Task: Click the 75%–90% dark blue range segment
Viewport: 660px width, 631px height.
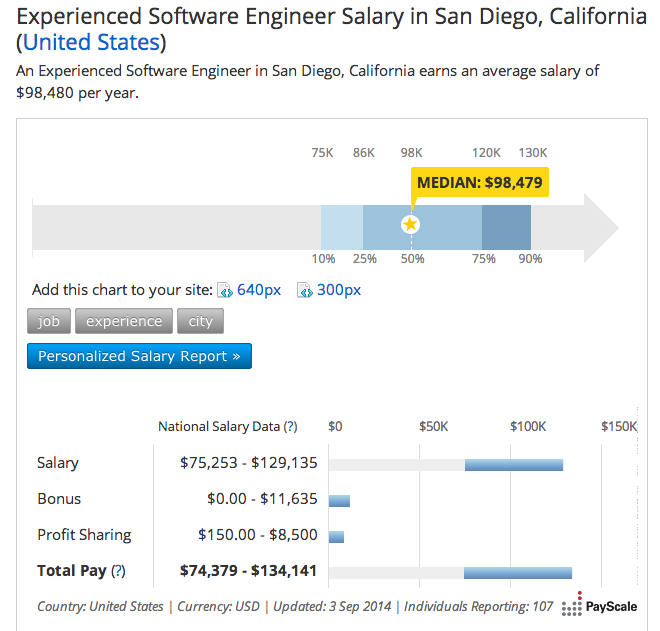Action: [x=506, y=224]
